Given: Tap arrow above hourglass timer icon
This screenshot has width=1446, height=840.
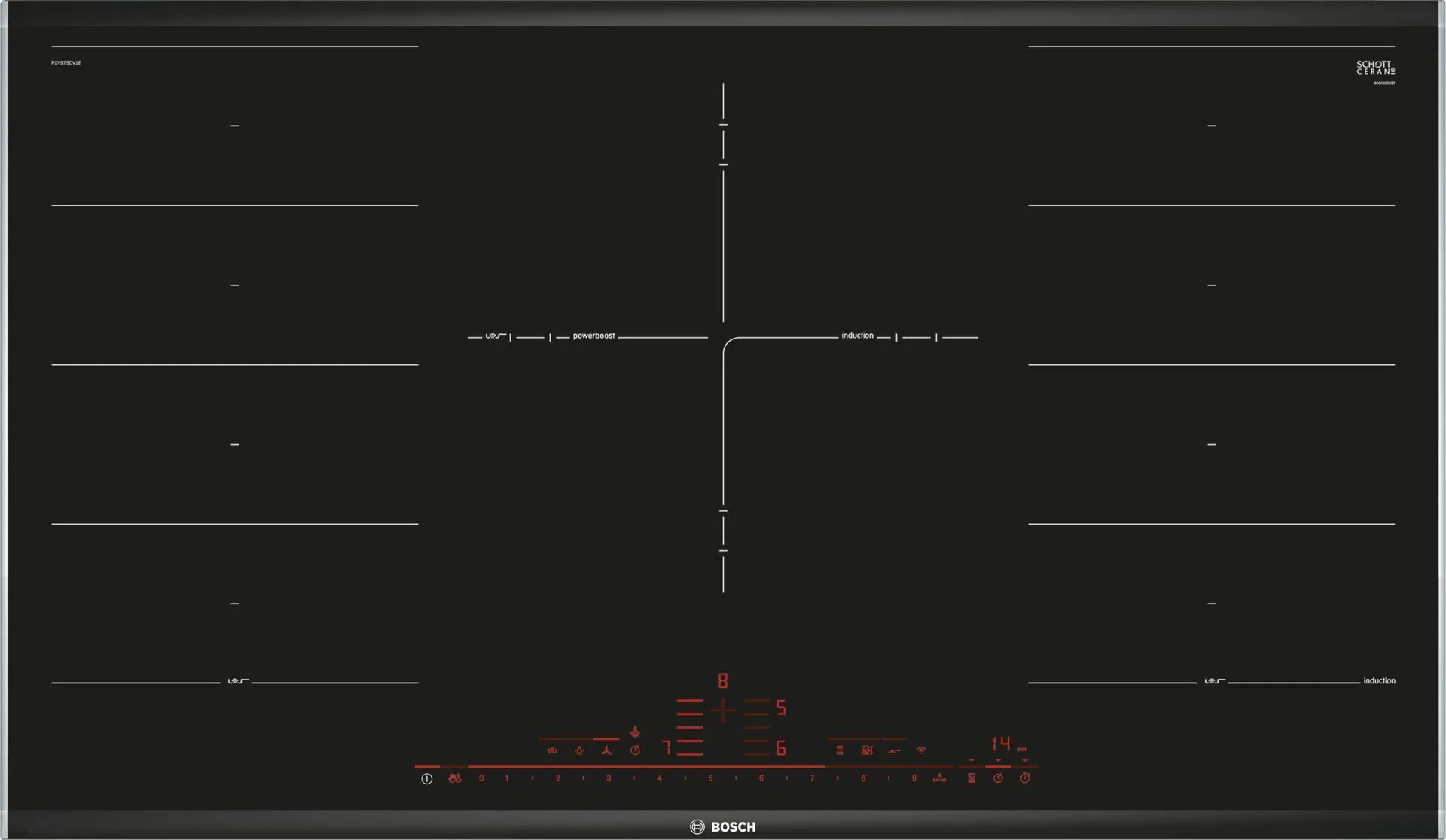Looking at the screenshot, I should [x=972, y=761].
